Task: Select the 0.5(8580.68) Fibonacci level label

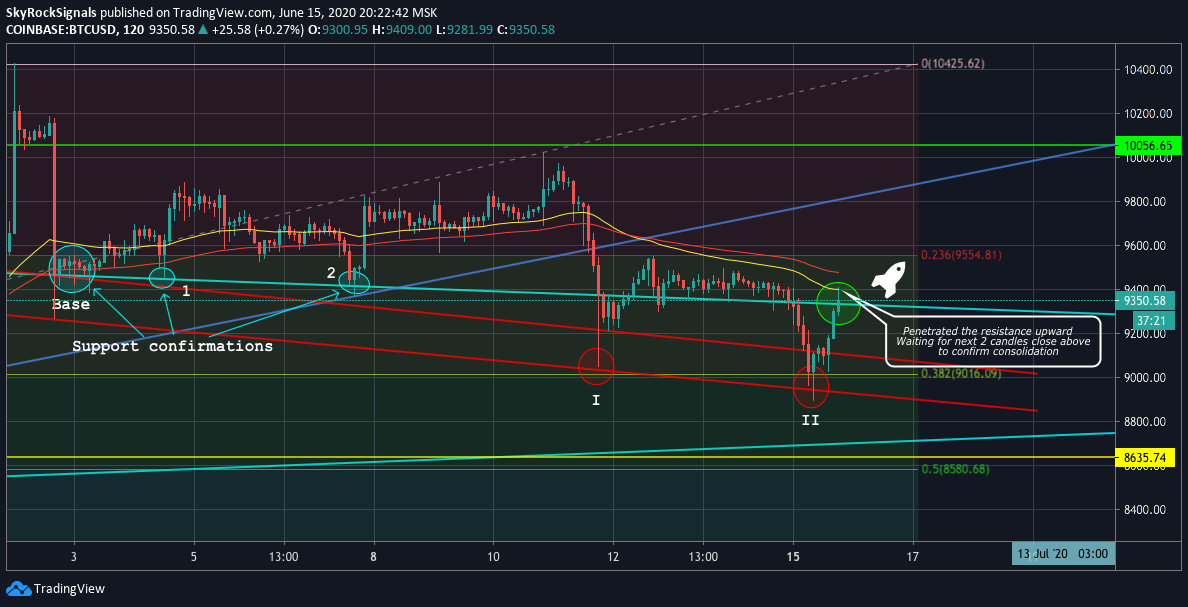Action: click(955, 469)
